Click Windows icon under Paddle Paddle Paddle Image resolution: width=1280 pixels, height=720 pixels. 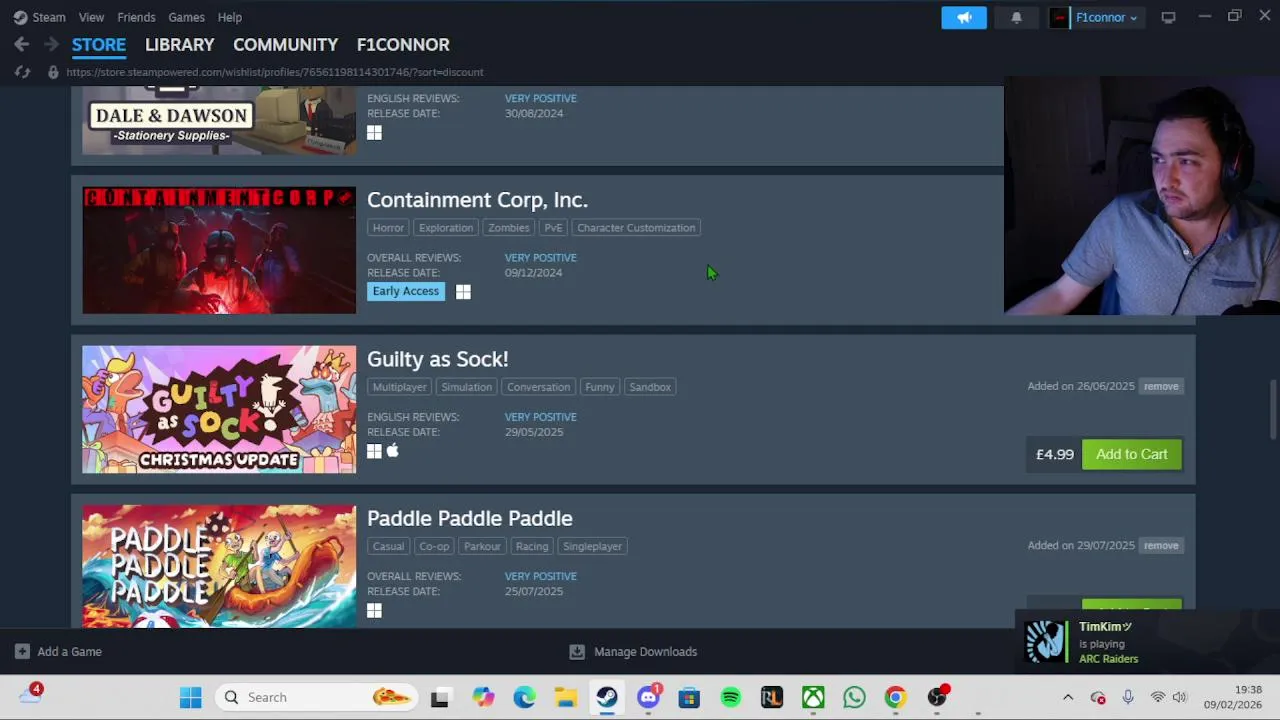click(x=374, y=610)
